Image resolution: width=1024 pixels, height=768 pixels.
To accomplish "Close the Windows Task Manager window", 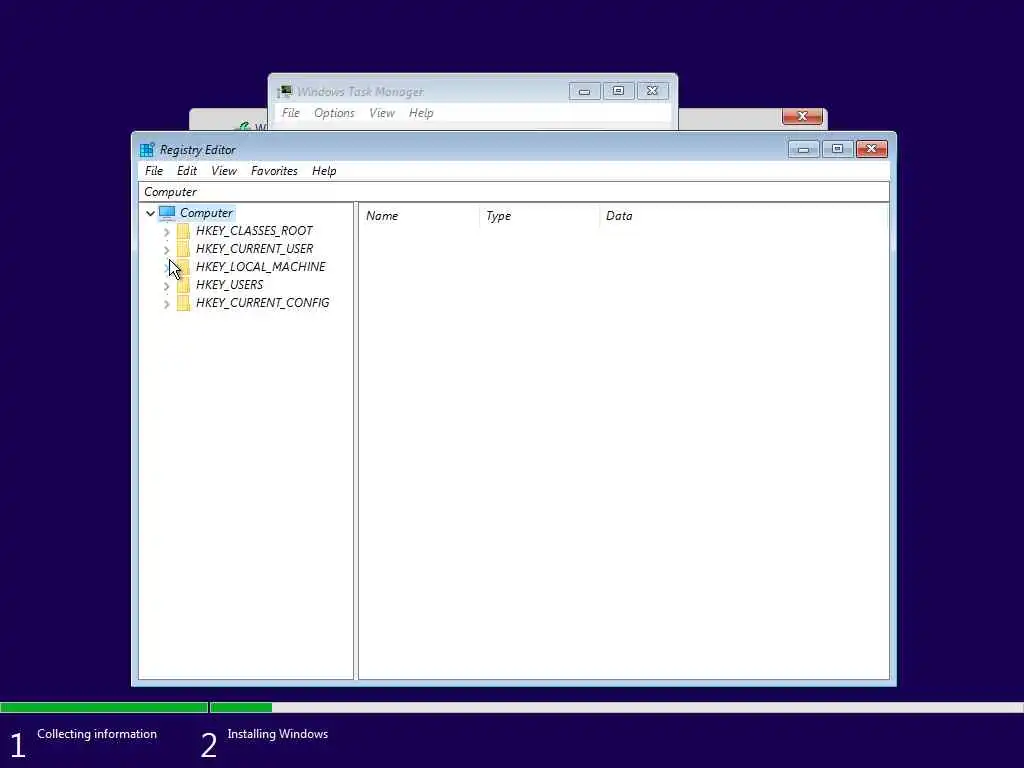I will tap(652, 91).
